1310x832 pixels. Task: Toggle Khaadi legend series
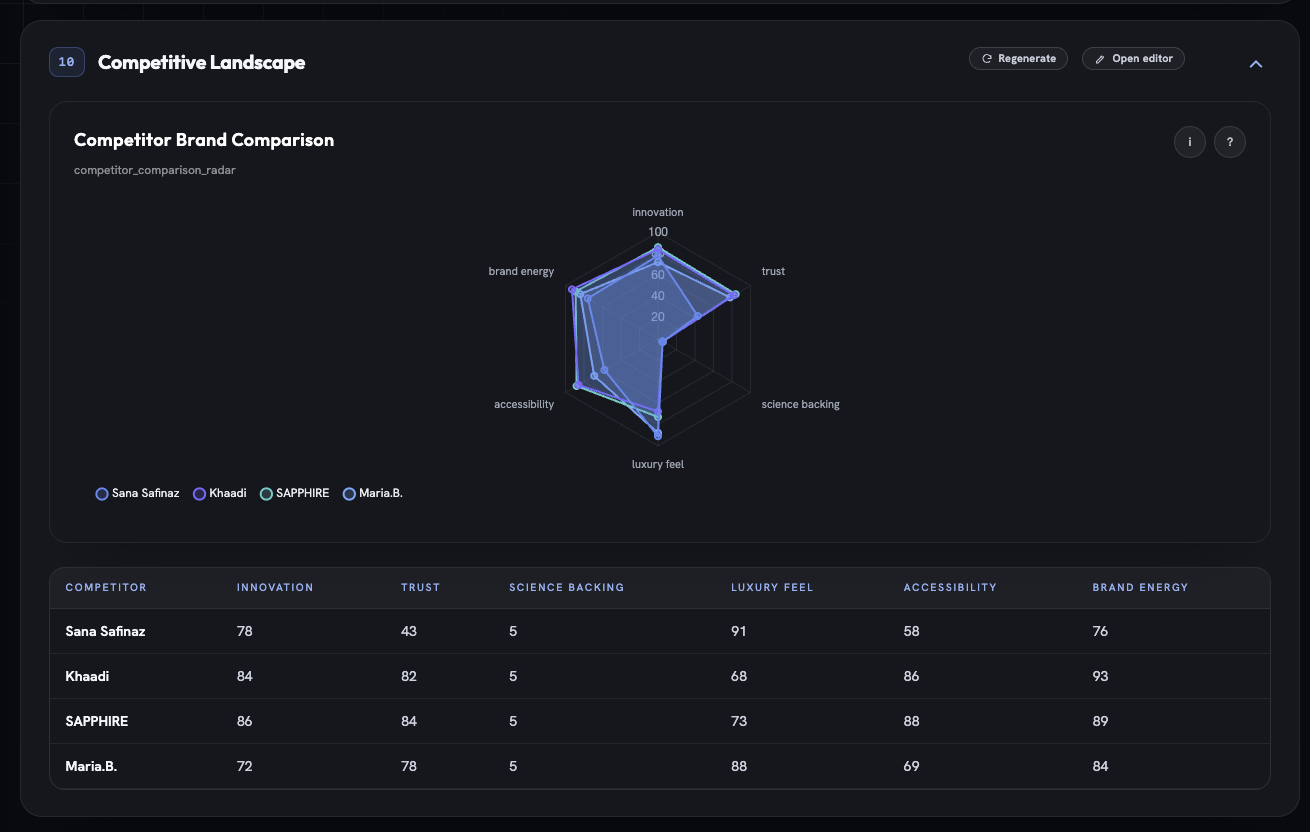coord(220,493)
